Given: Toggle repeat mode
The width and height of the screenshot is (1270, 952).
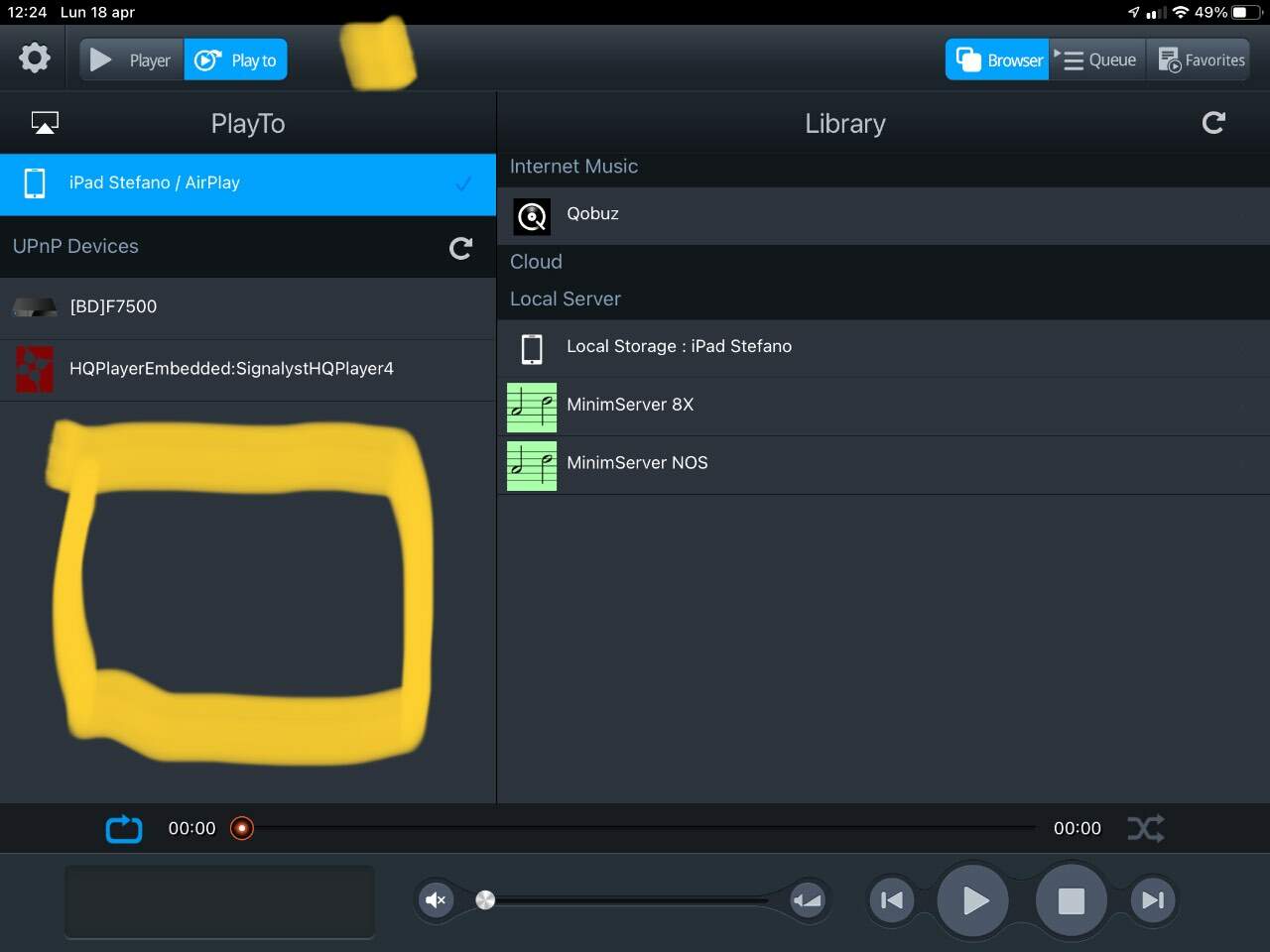Looking at the screenshot, I should pyautogui.click(x=124, y=829).
